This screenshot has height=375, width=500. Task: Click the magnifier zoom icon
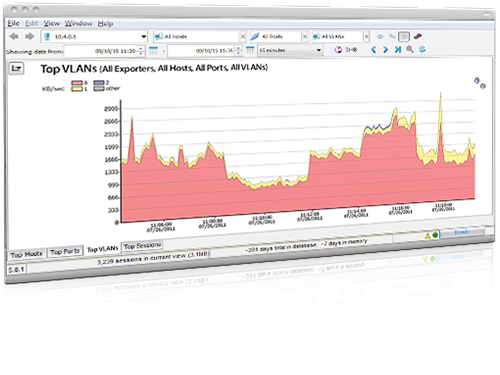(x=410, y=50)
